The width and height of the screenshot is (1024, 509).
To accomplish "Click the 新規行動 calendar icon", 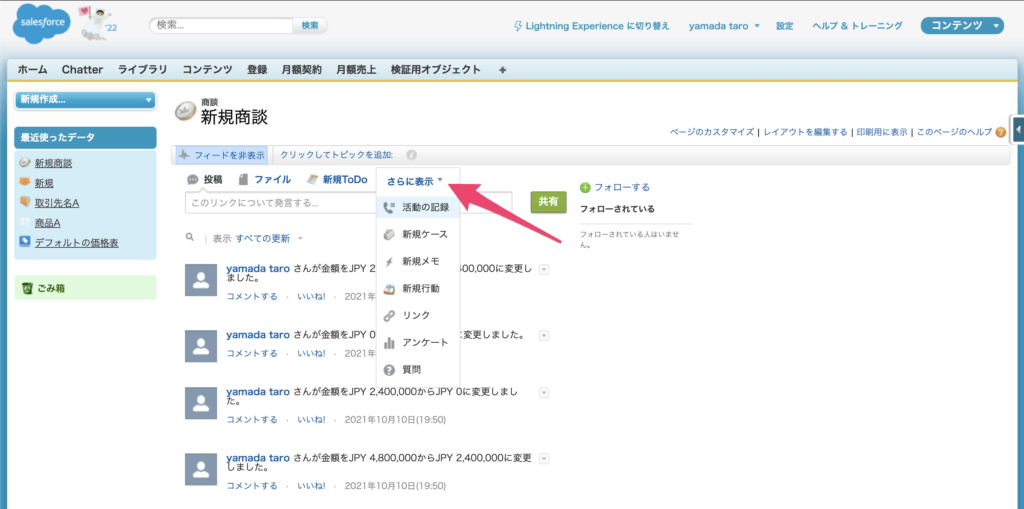I will [x=389, y=288].
